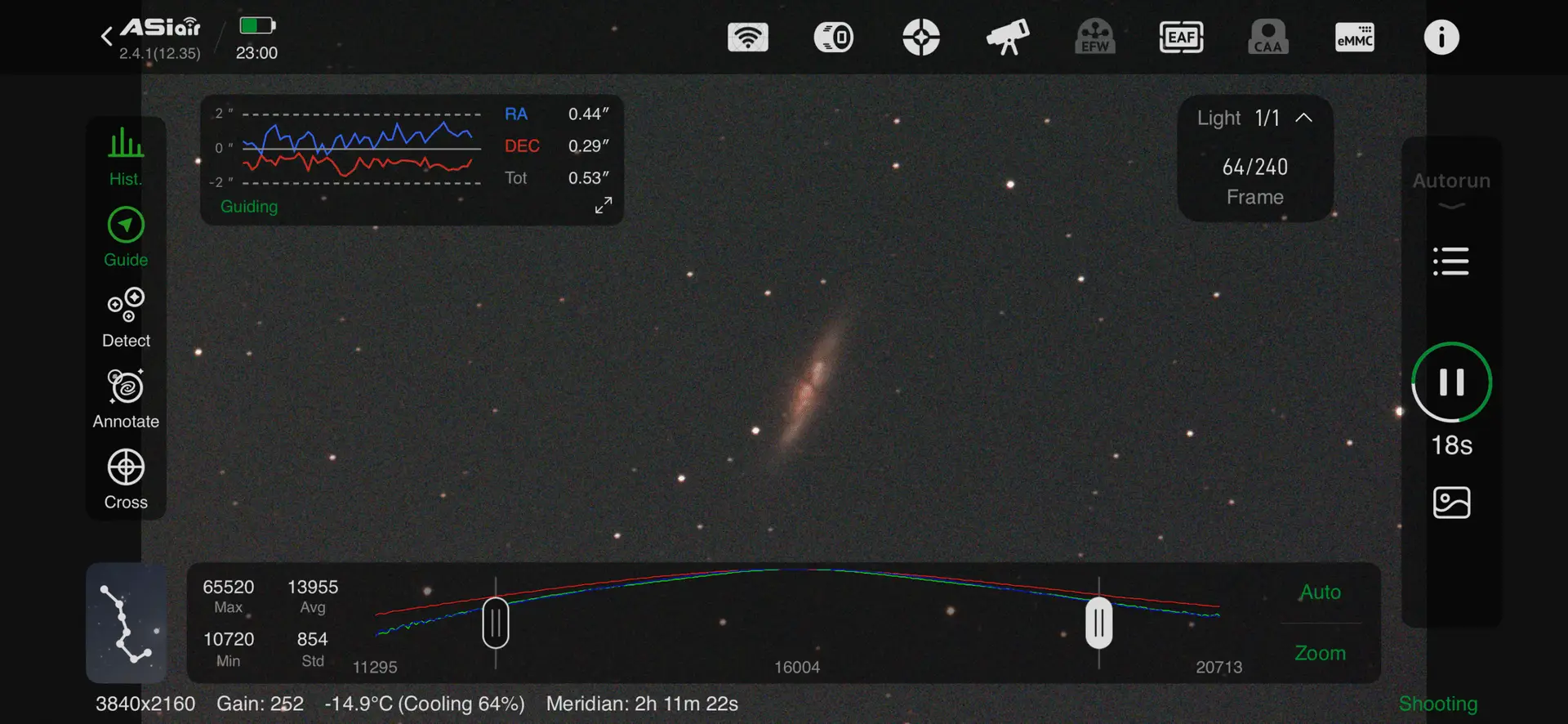Viewport: 1568px width, 724px height.
Task: Open the image gallery icon
Action: point(1452,503)
